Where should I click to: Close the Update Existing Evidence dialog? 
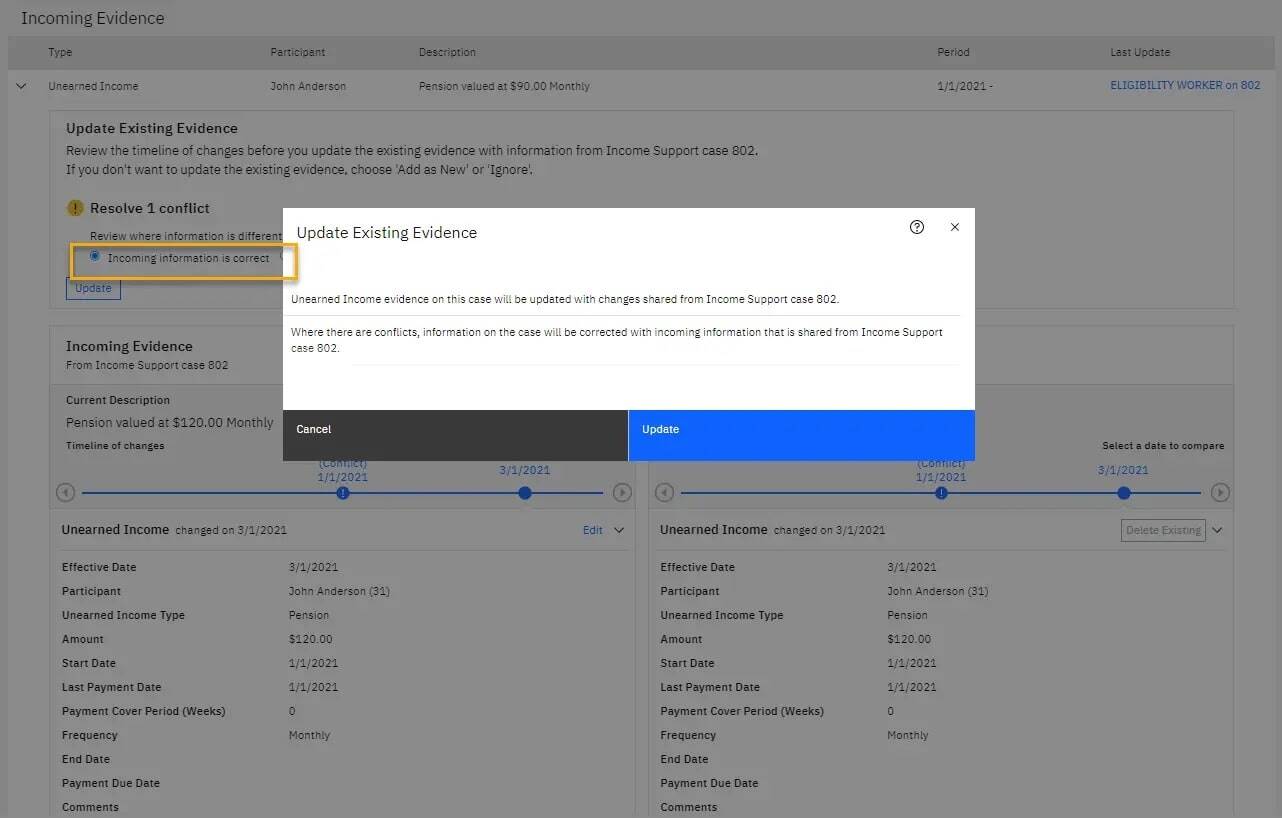[x=955, y=227]
